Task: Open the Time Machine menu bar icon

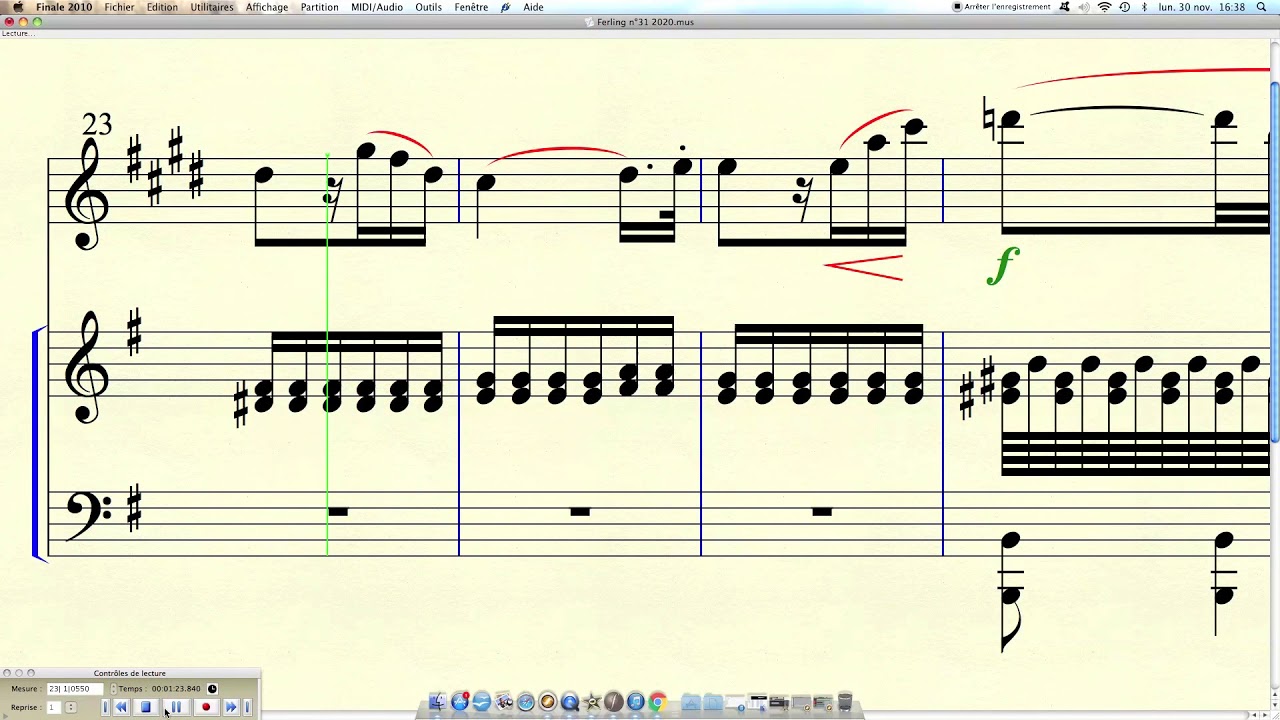Action: (x=1125, y=7)
